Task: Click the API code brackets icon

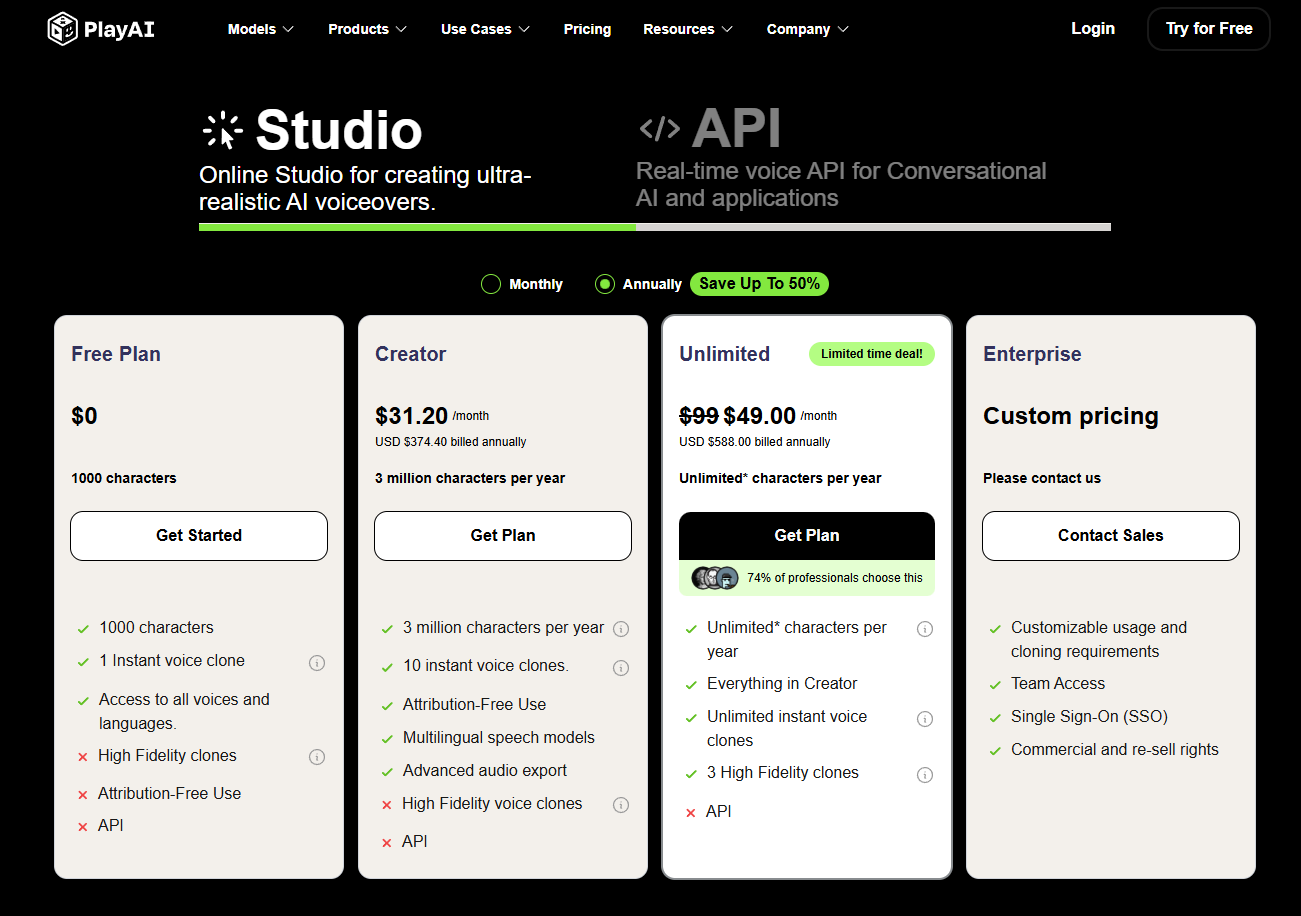Action: pos(659,128)
